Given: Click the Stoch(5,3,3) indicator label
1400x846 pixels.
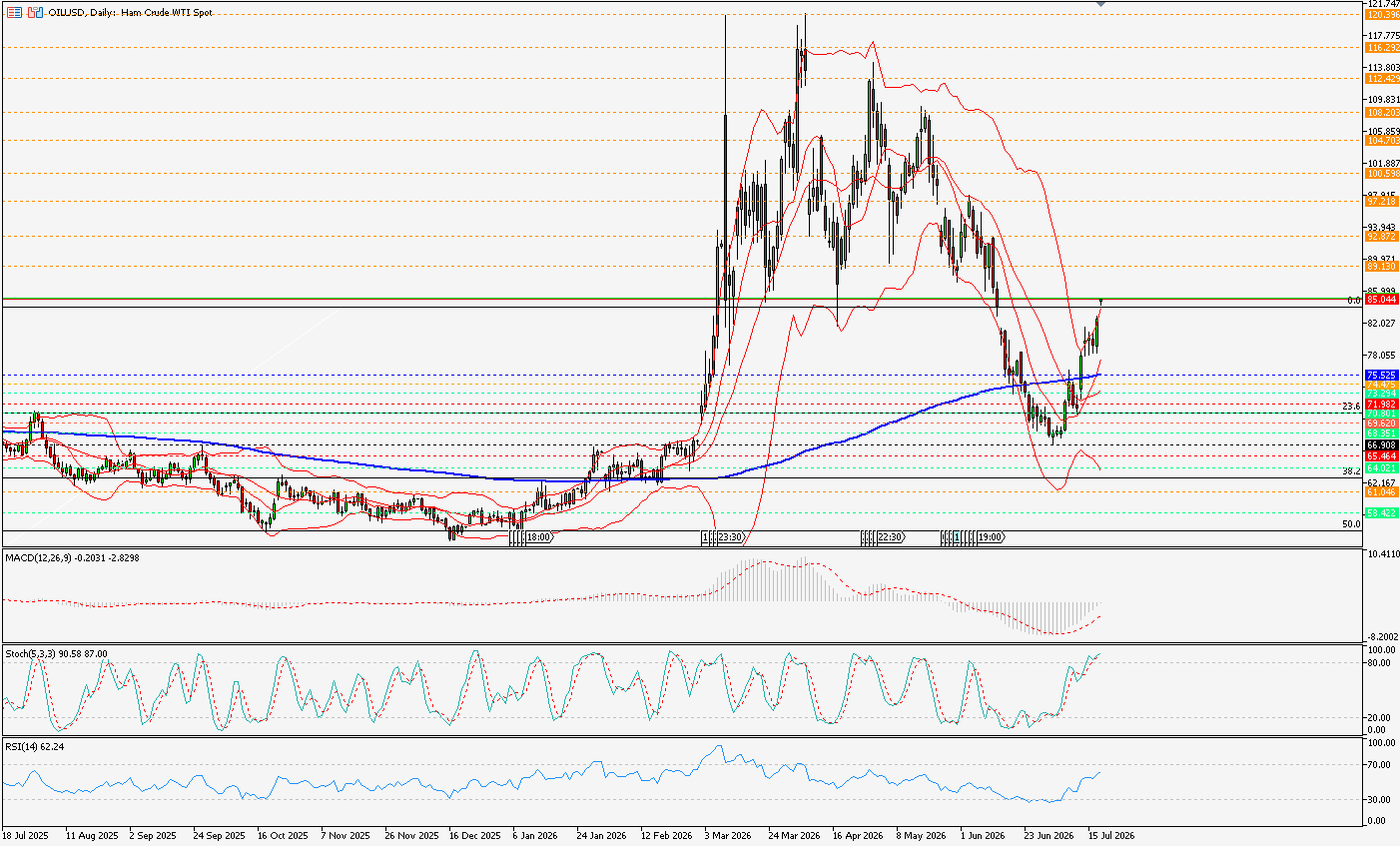Looking at the screenshot, I should coord(31,653).
